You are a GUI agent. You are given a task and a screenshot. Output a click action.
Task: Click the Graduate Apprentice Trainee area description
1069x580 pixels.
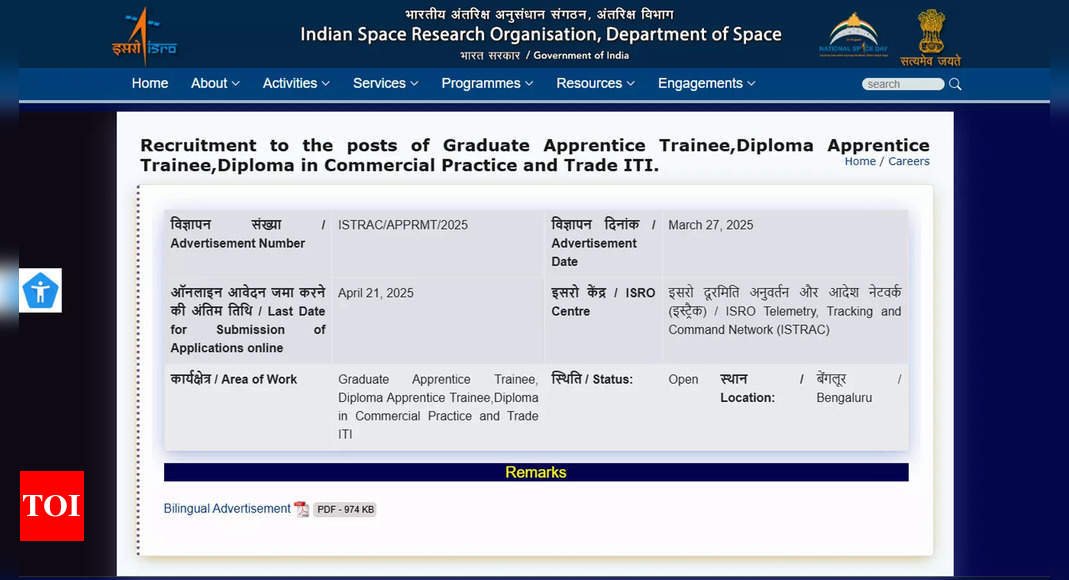[438, 407]
